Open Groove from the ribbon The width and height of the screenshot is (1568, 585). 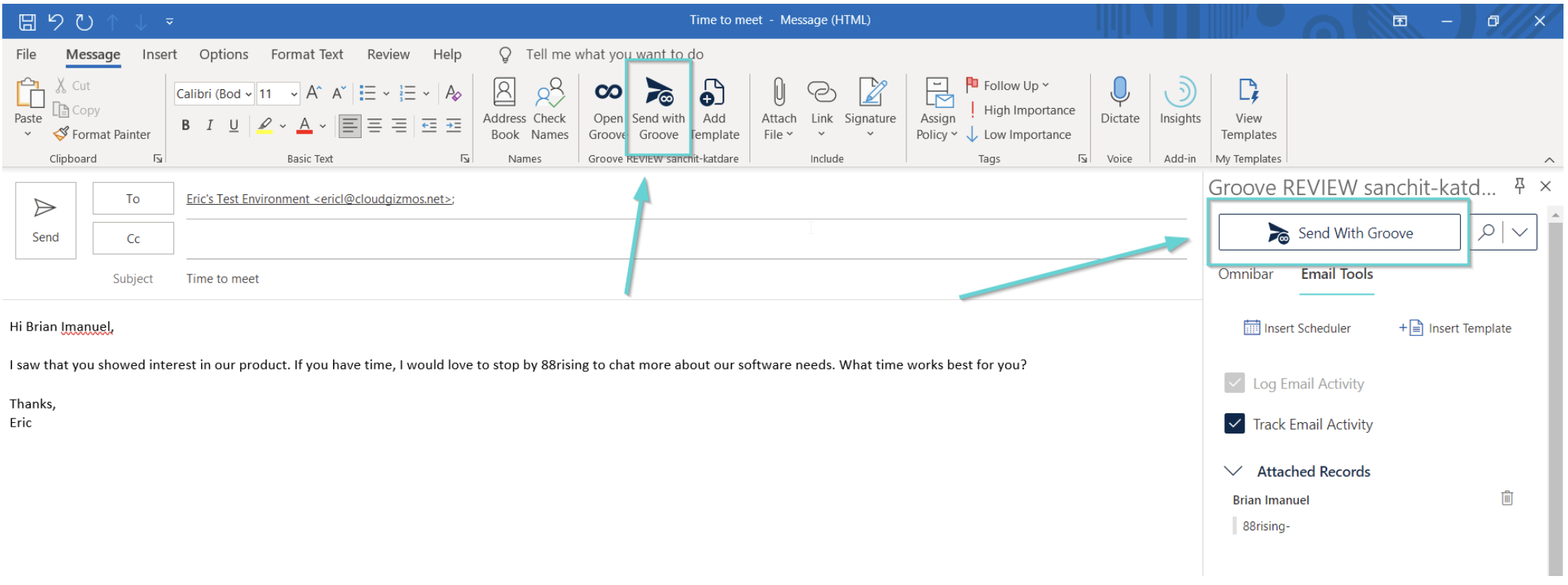(607, 109)
